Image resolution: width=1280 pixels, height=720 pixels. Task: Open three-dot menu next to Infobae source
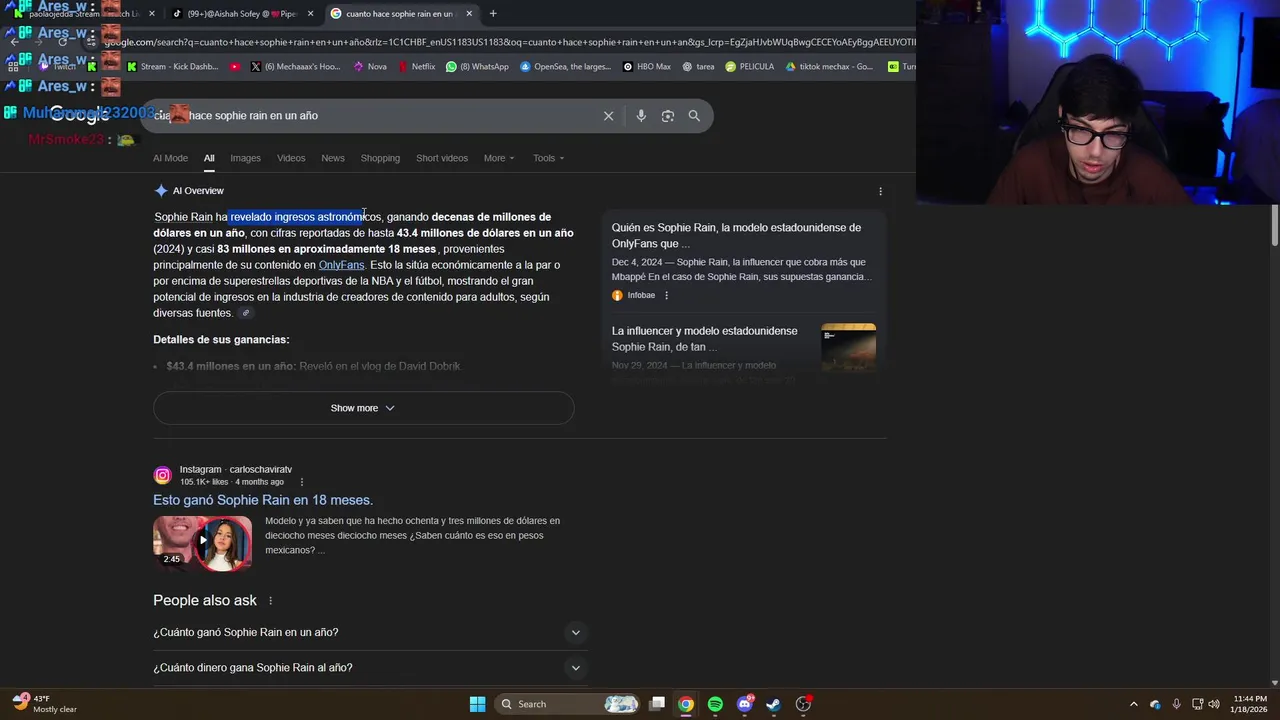point(666,295)
